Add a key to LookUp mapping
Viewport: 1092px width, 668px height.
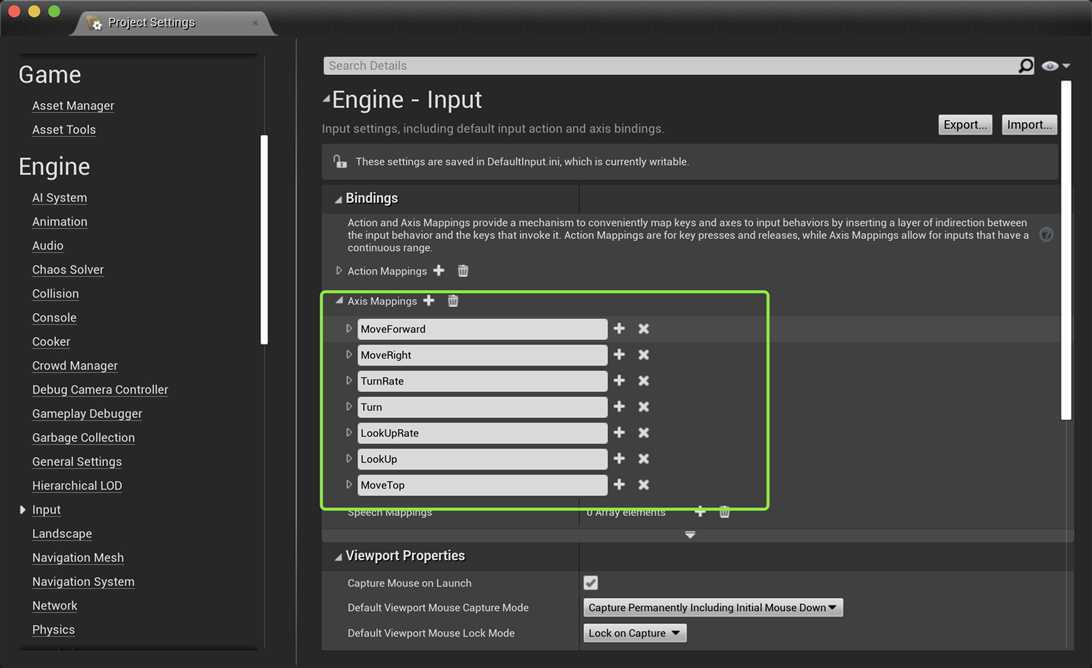(x=619, y=458)
